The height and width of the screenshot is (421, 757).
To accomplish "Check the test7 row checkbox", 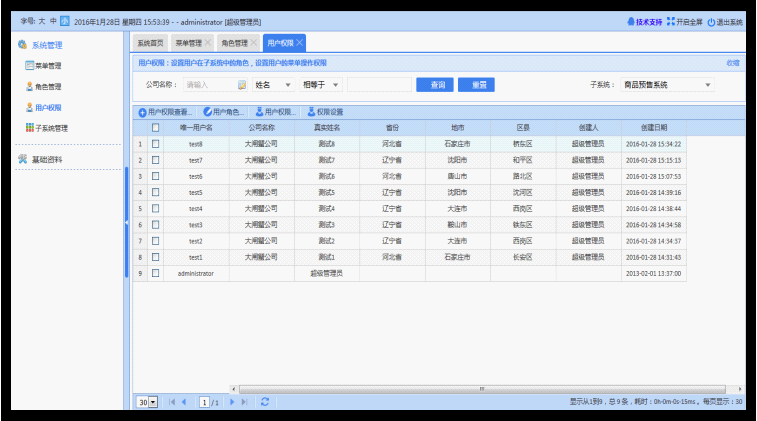I will tap(155, 160).
